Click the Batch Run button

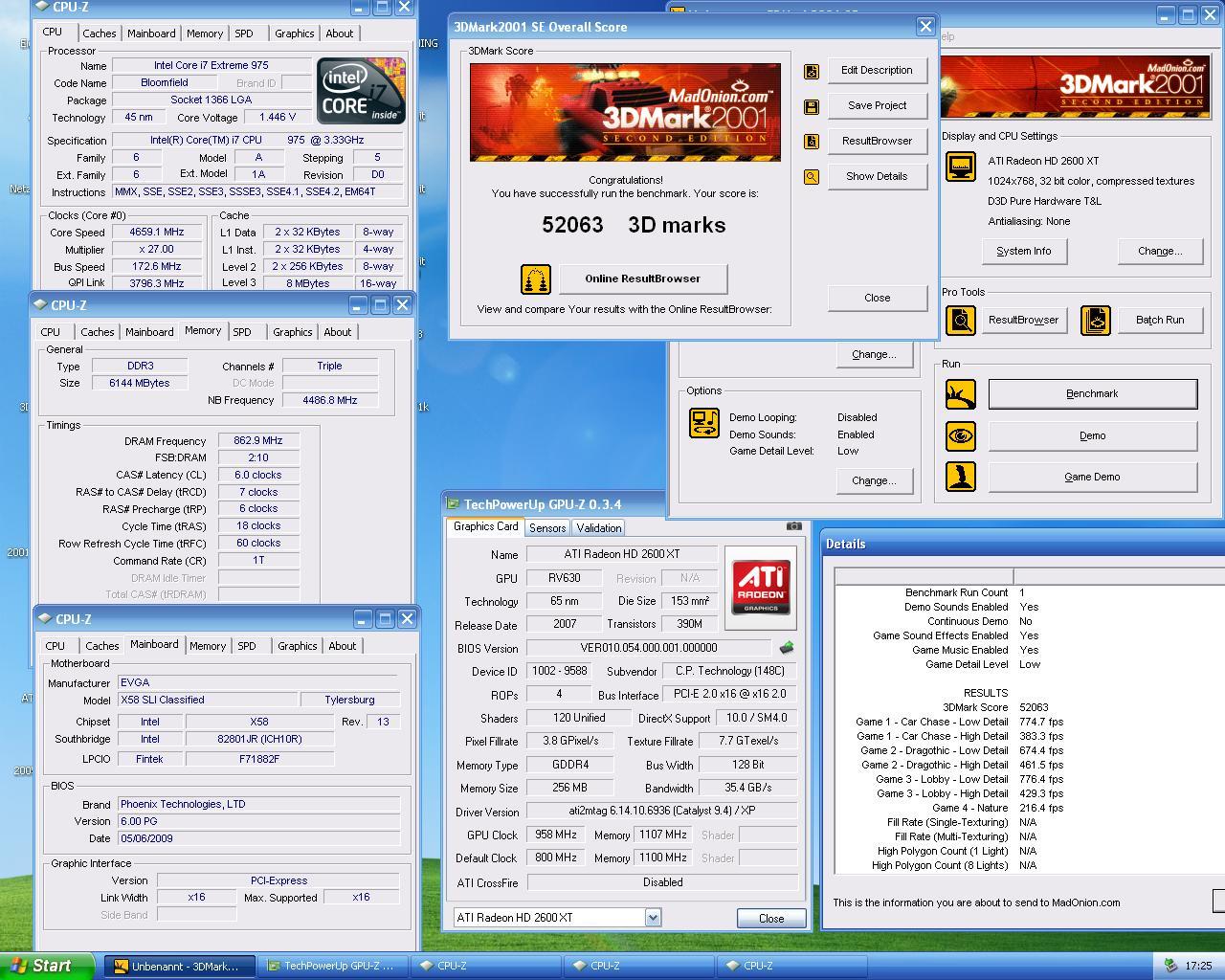[x=1160, y=321]
